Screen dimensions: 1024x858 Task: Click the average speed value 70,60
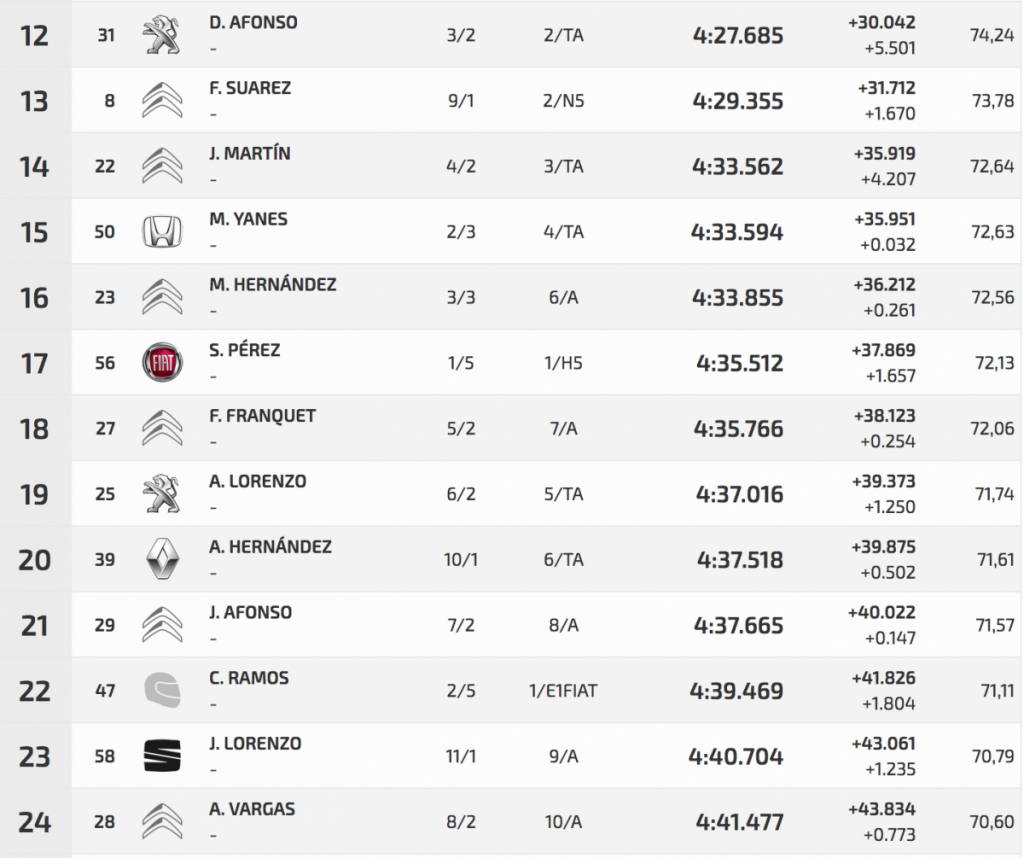(992, 822)
